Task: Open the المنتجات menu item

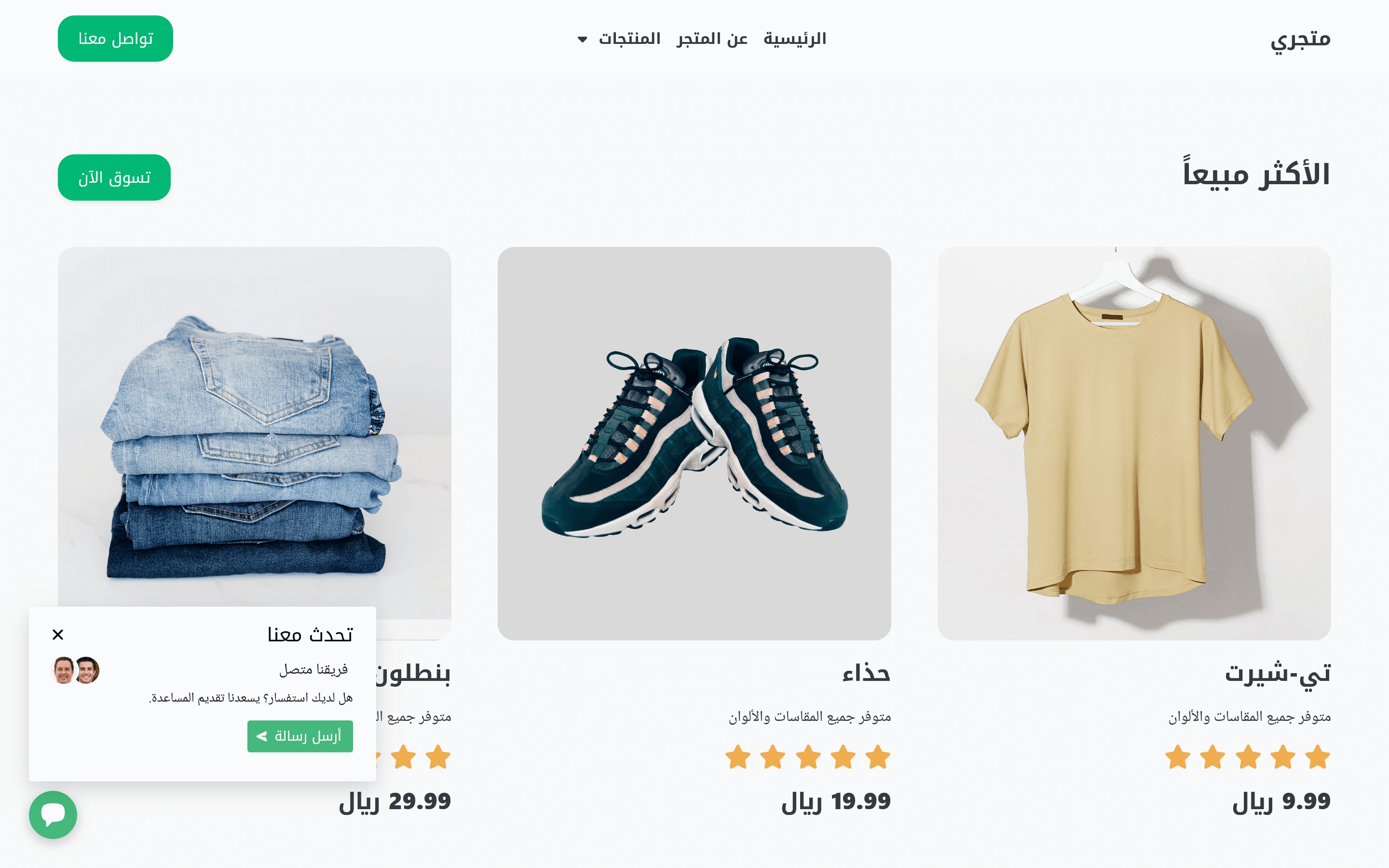Action: pos(630,39)
